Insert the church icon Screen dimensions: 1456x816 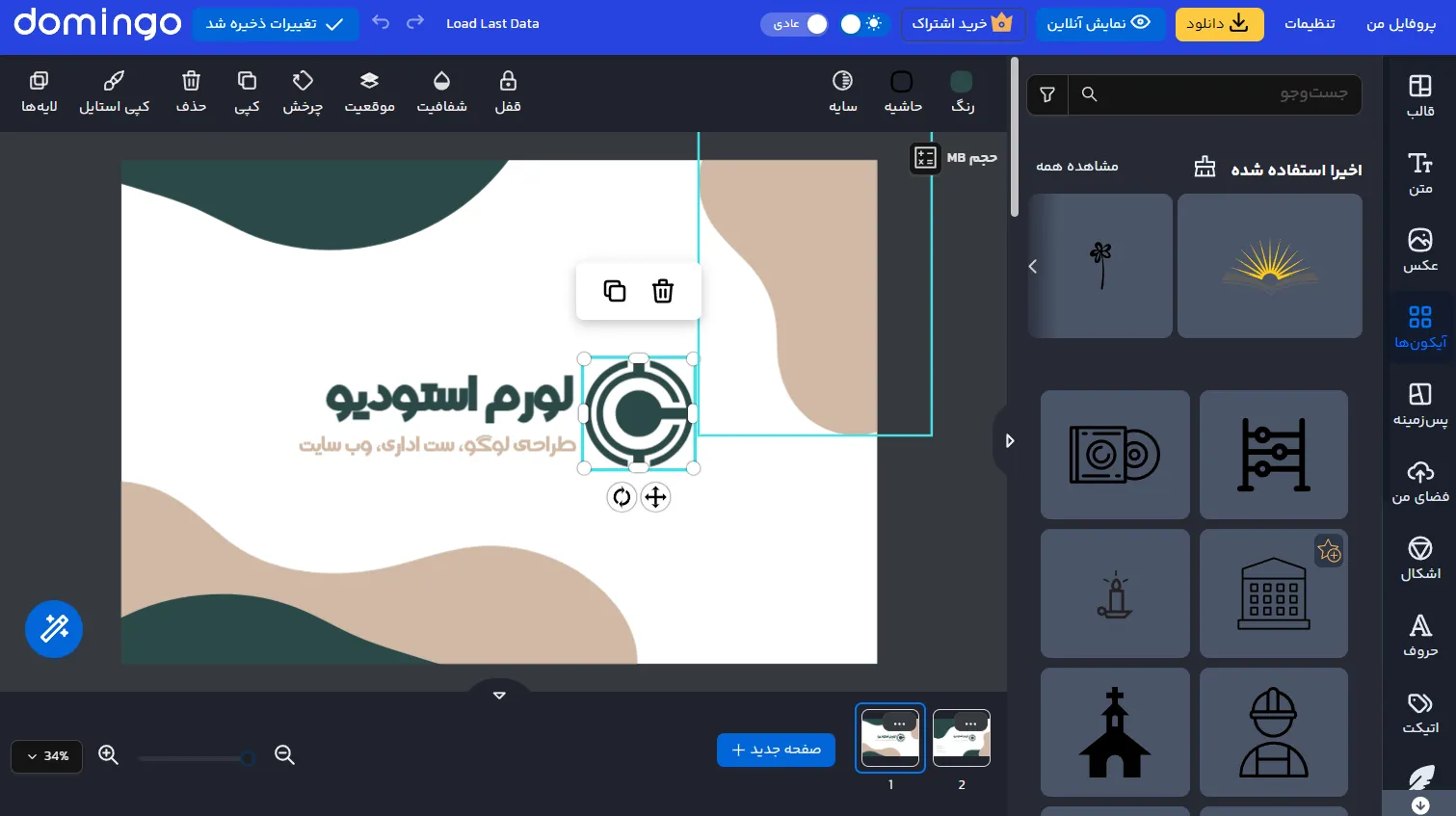(1115, 731)
